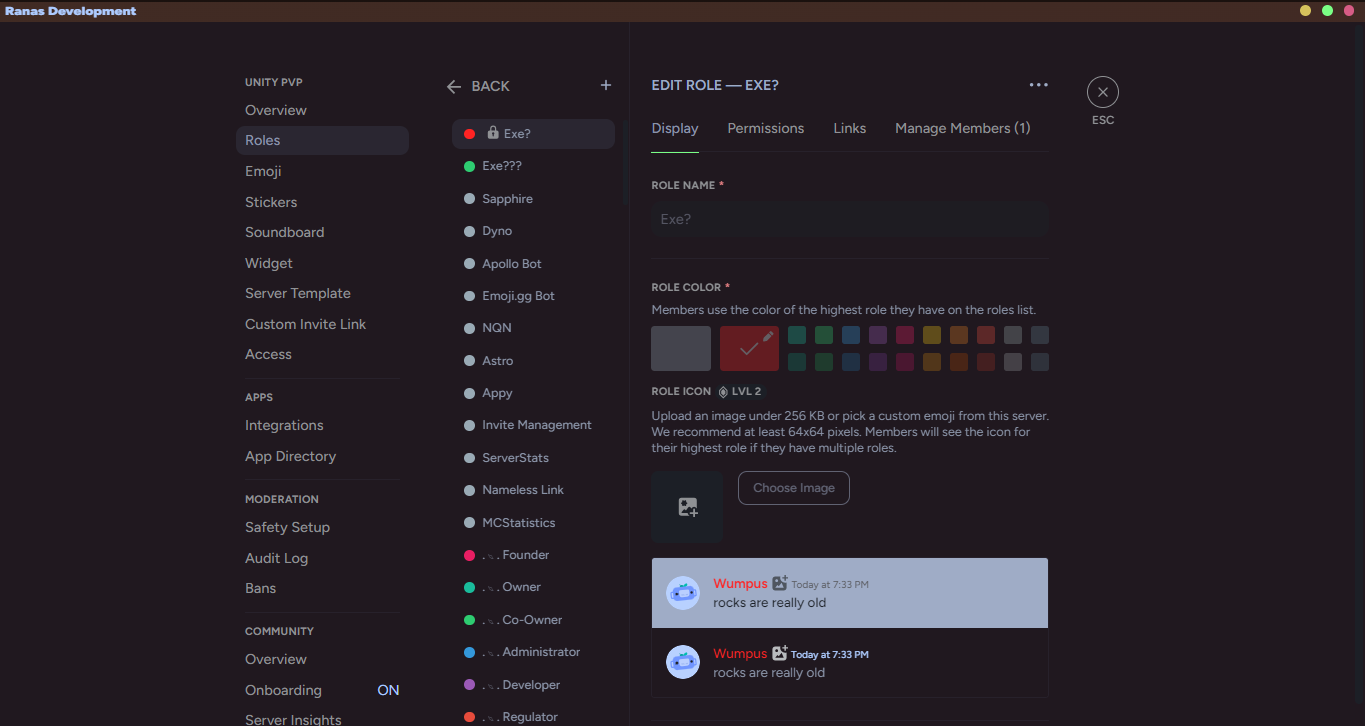Screen dimensions: 1365x726
Task: Select the Emoji.gg Bot role
Action: 533,296
